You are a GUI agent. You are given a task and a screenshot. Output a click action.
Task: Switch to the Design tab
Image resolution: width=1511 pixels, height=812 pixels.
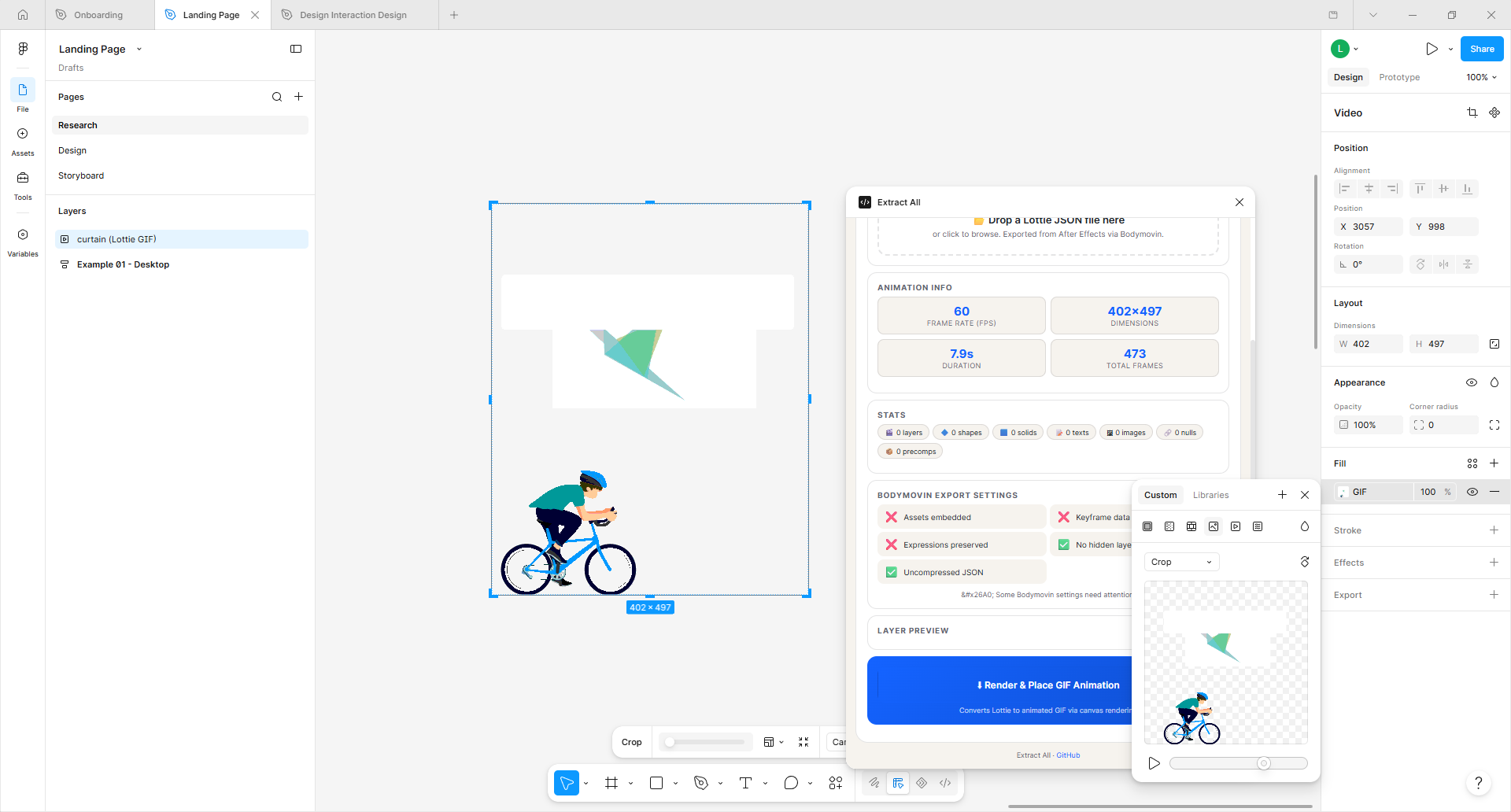1348,77
